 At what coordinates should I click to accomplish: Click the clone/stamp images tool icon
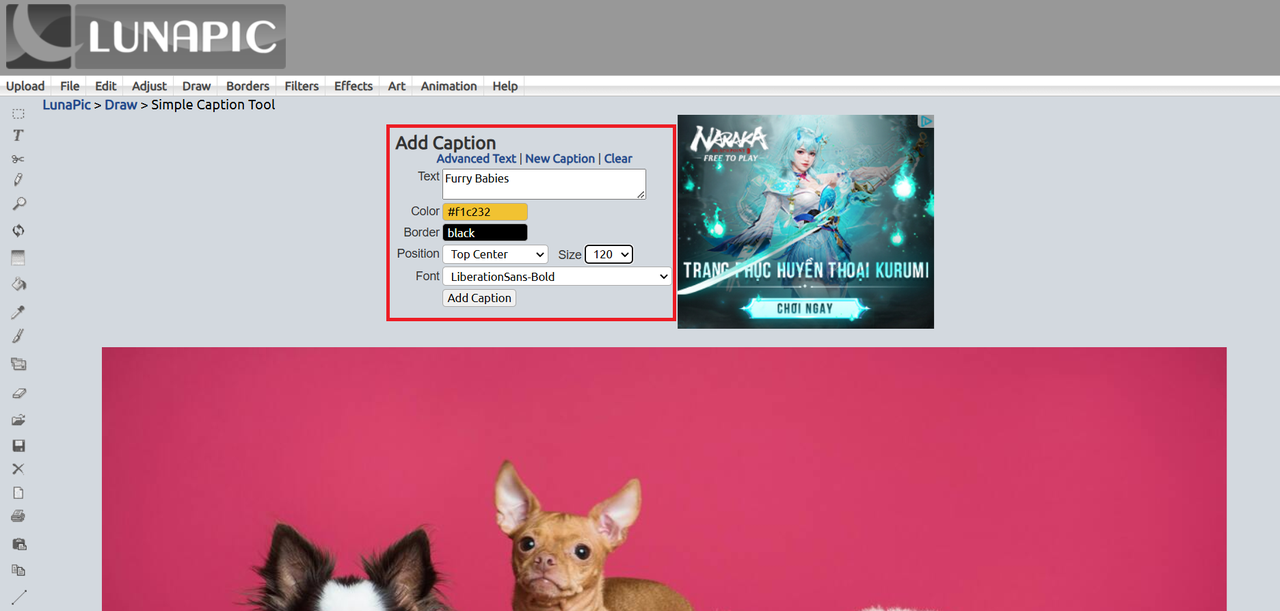(x=18, y=364)
